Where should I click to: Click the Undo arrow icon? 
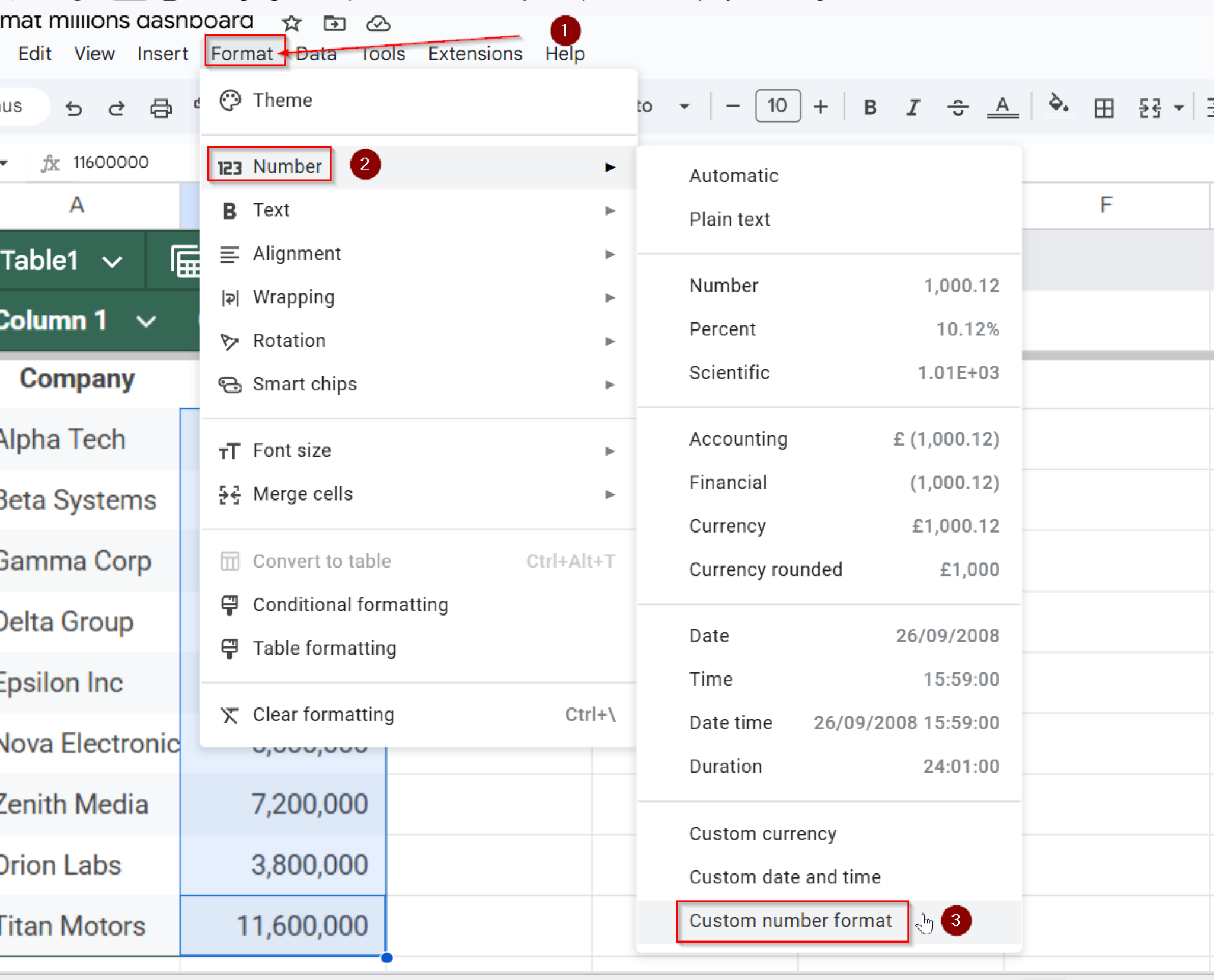(74, 108)
